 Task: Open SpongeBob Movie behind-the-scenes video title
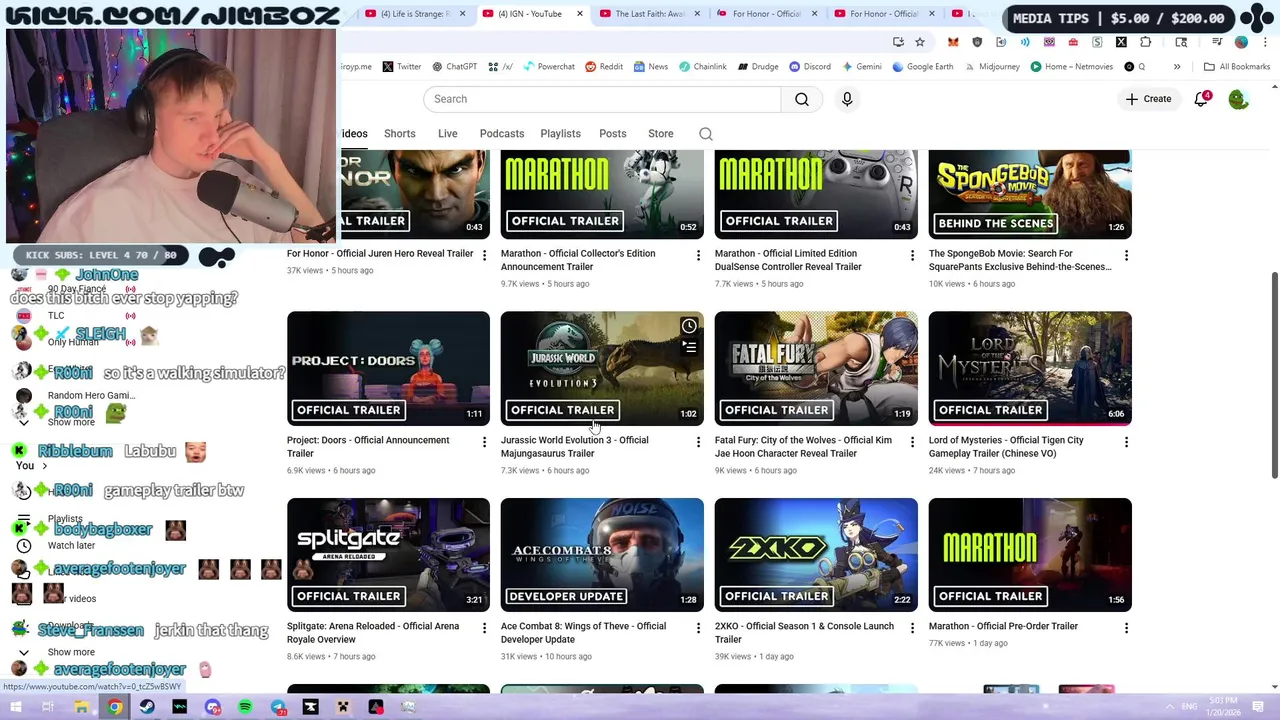coord(1020,260)
